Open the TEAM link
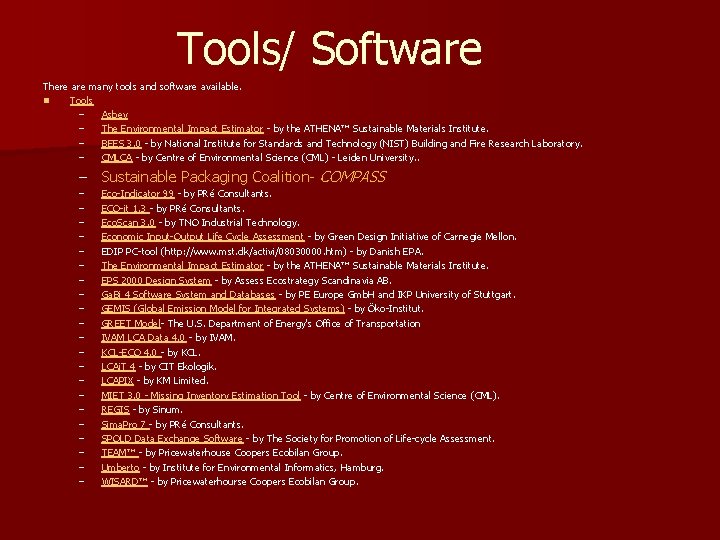The height and width of the screenshot is (540, 720). pyautogui.click(x=119, y=453)
